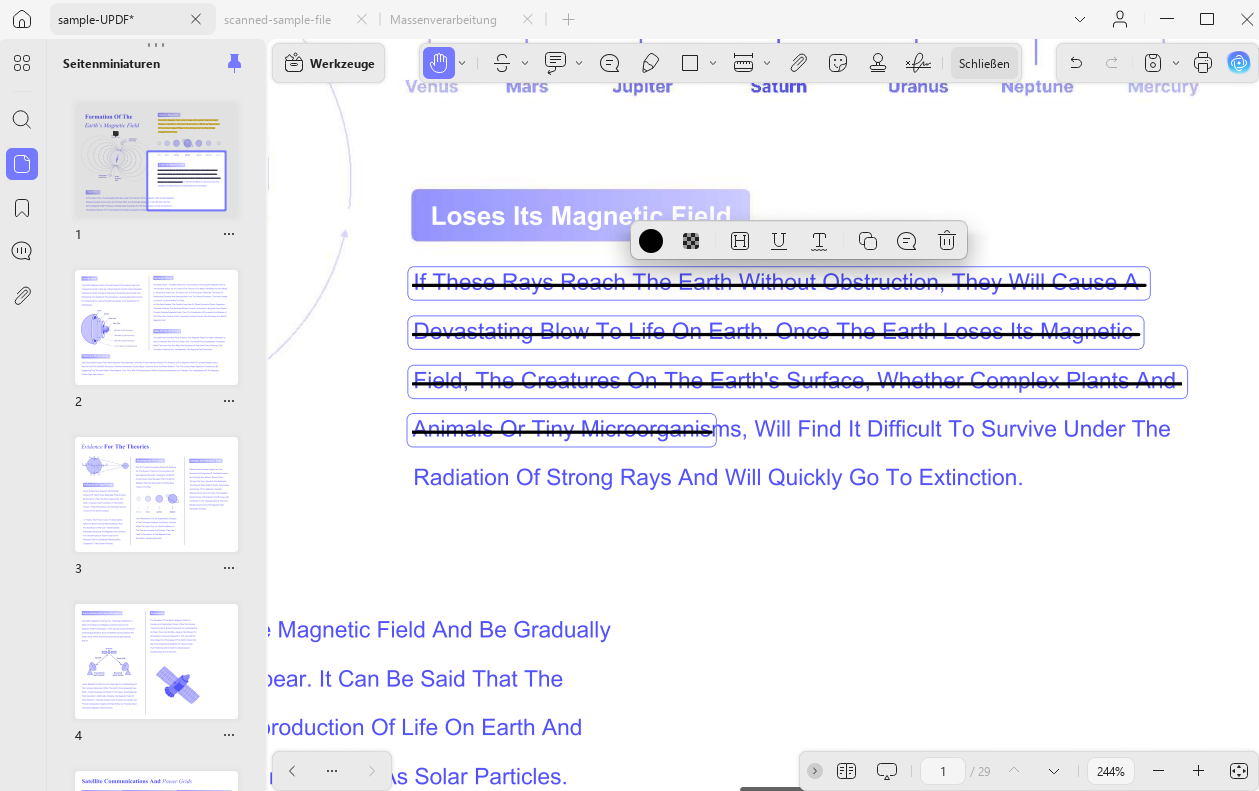Select the sticker tool in the toolbar

coord(839,63)
